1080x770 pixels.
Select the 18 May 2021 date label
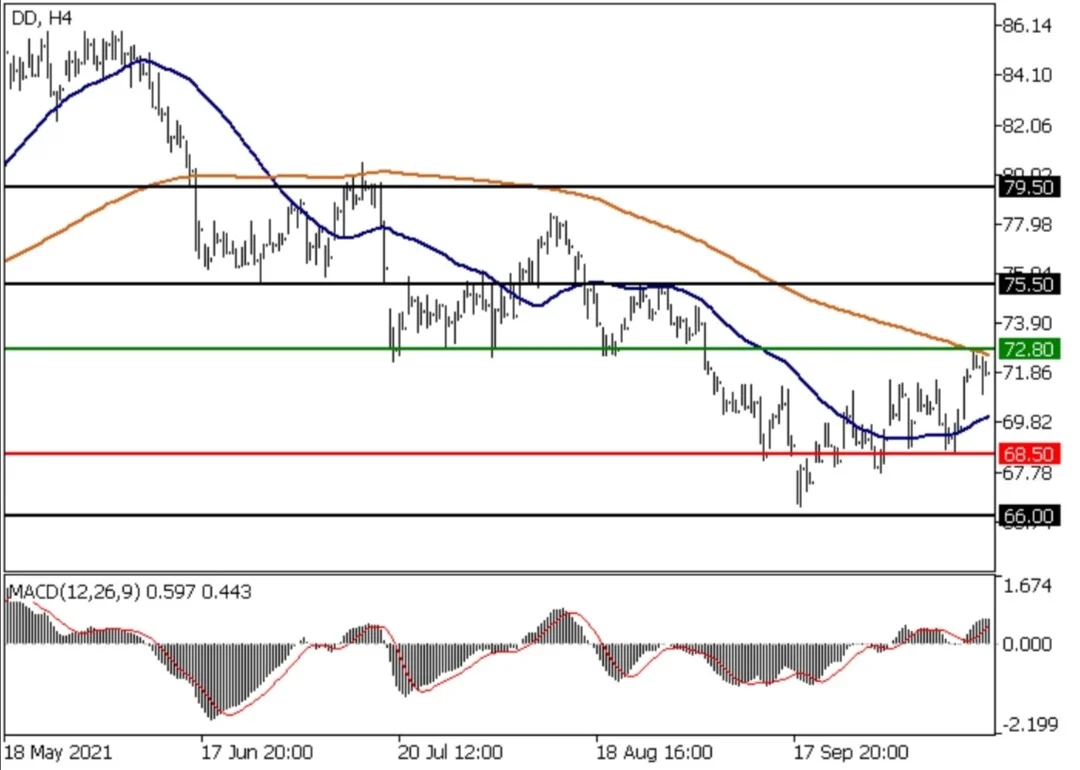[x=58, y=751]
